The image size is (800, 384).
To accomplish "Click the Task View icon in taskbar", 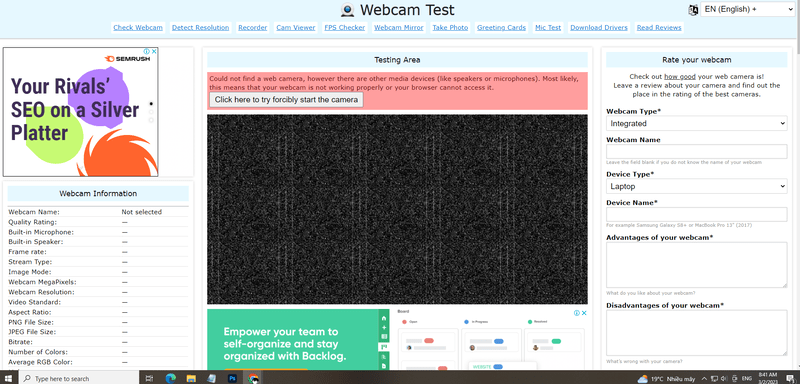I will click(149, 378).
